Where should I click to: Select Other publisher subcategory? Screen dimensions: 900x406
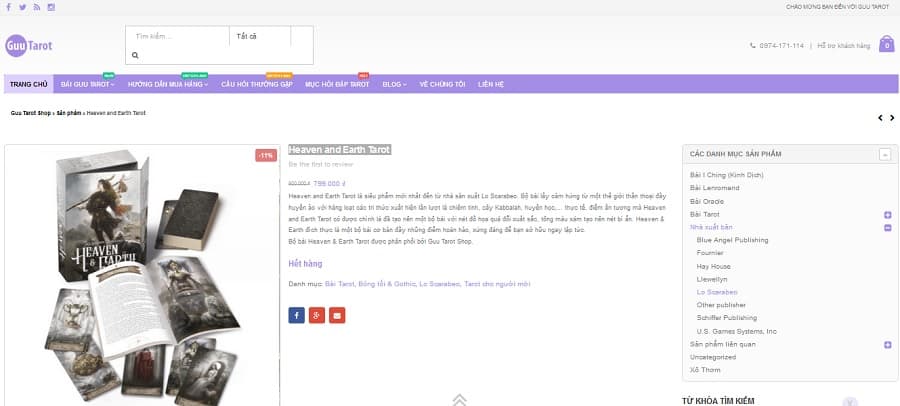click(721, 305)
